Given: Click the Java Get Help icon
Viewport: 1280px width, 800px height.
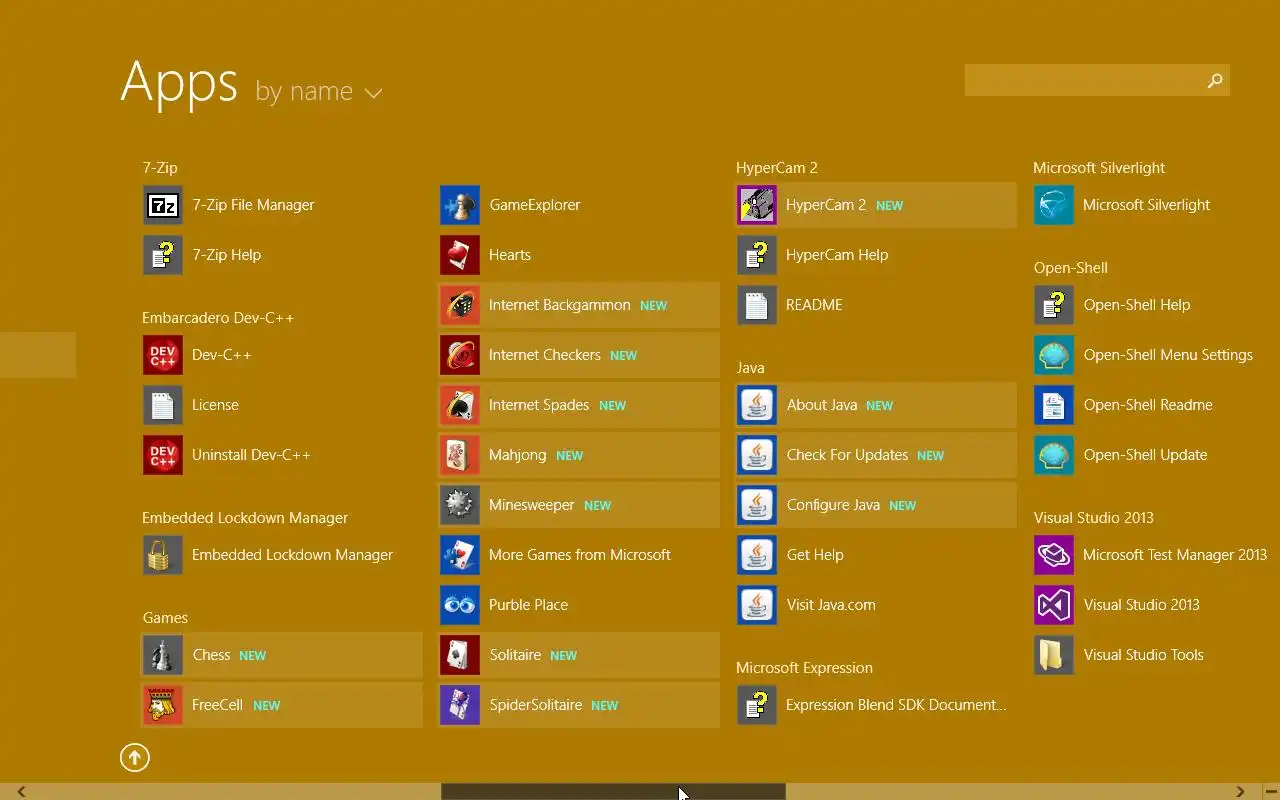Looking at the screenshot, I should point(757,555).
